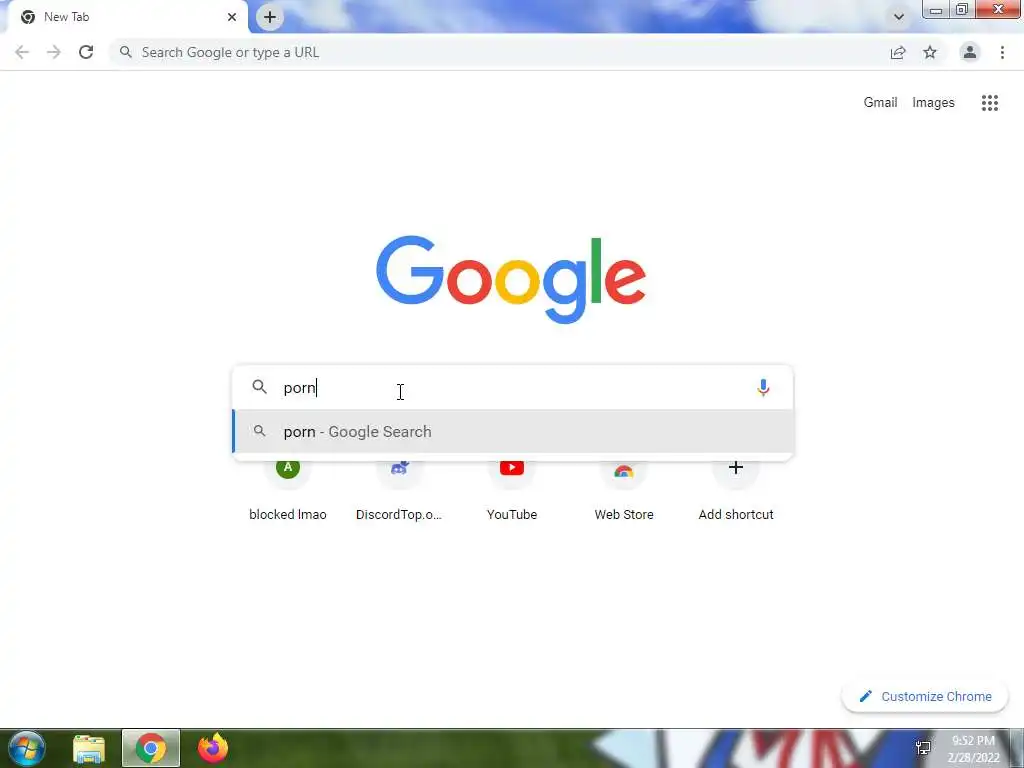Click the Chrome taskbar icon
Image resolution: width=1024 pixels, height=768 pixels.
click(151, 748)
